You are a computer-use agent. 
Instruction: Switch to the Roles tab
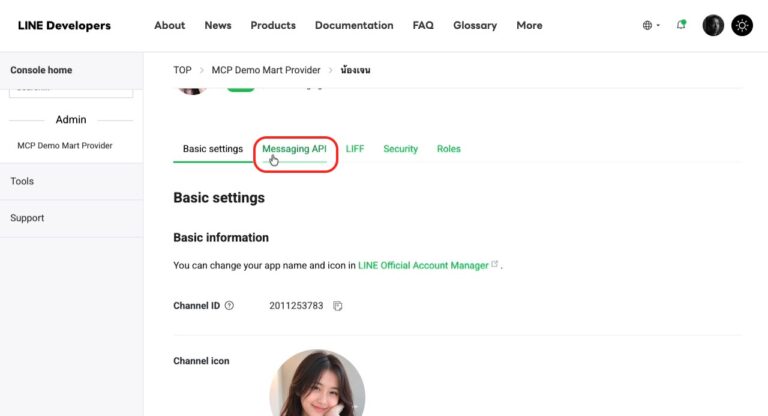449,149
